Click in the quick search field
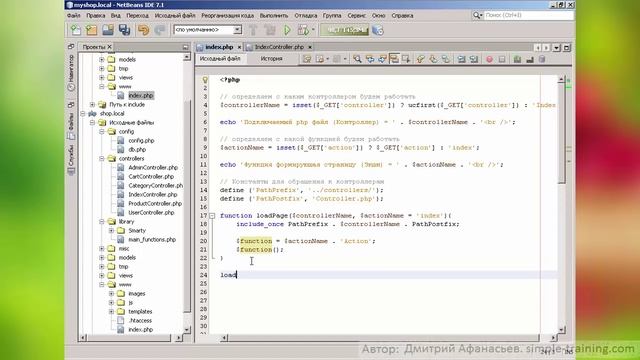 pos(528,16)
